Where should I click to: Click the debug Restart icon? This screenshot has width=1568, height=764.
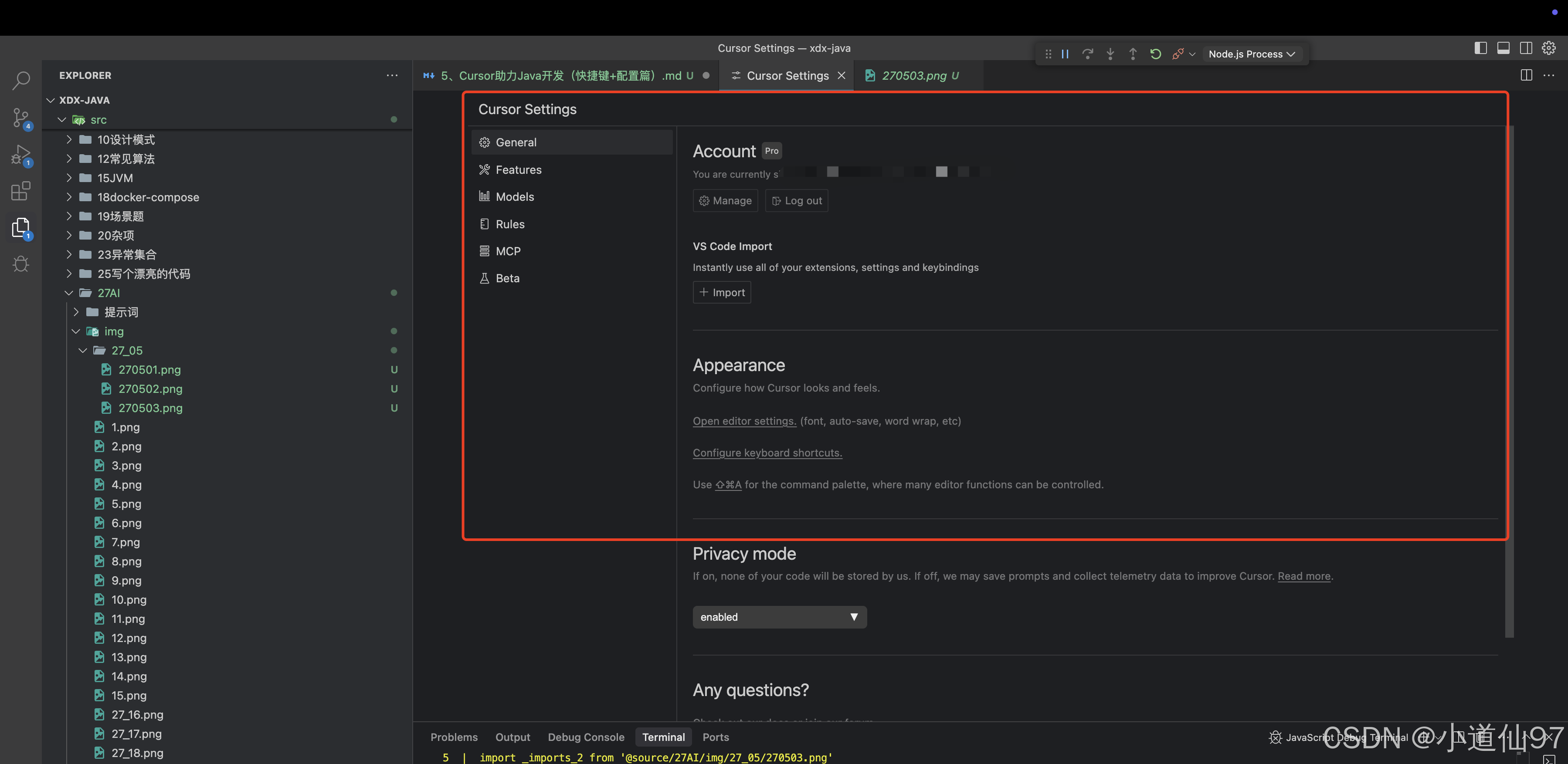(x=1155, y=54)
